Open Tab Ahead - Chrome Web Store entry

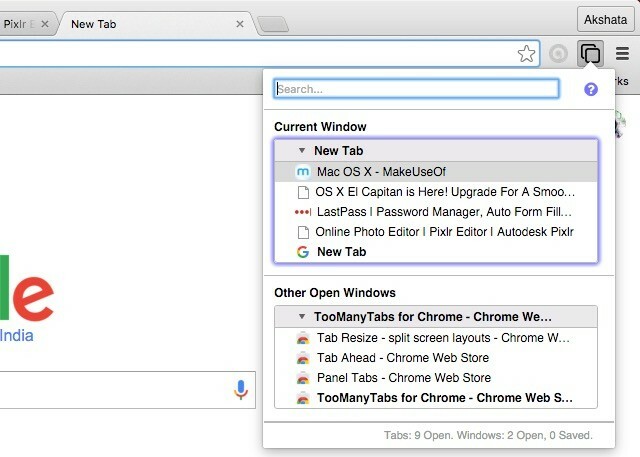coord(436,358)
